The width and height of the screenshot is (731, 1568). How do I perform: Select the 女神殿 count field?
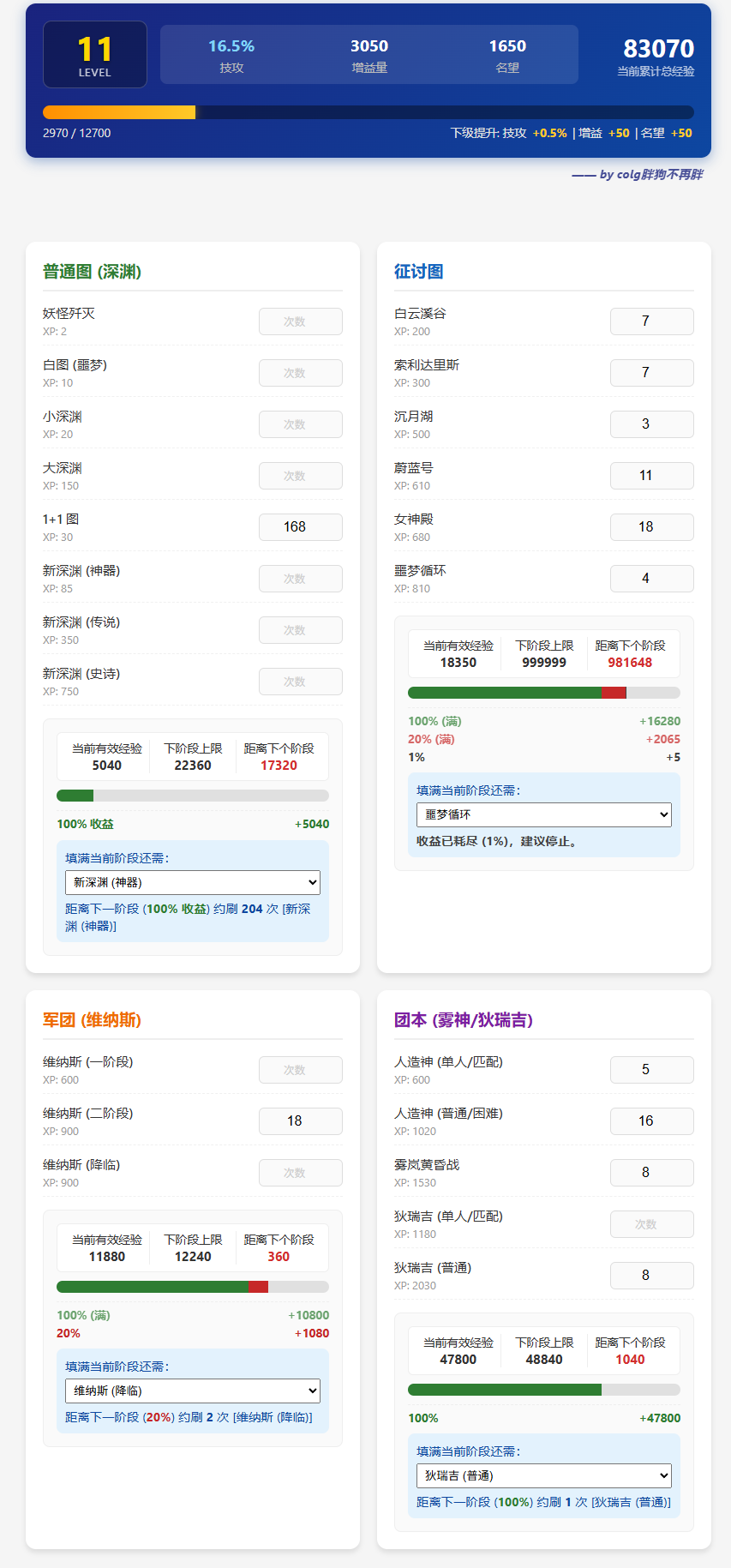[651, 527]
